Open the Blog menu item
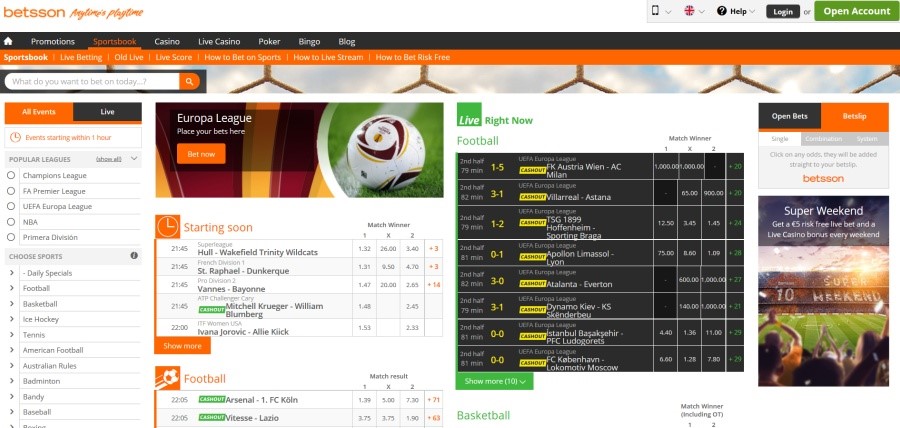The image size is (900, 428). 347,41
